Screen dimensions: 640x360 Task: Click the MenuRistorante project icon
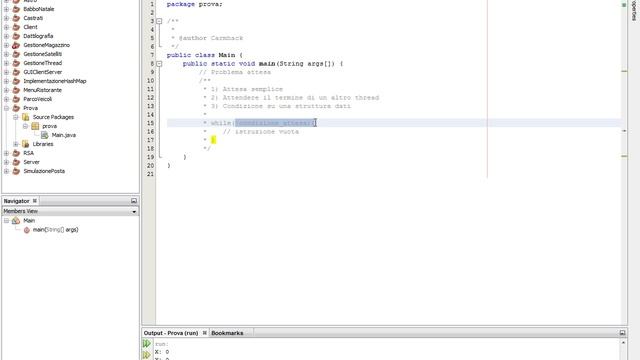point(16,90)
